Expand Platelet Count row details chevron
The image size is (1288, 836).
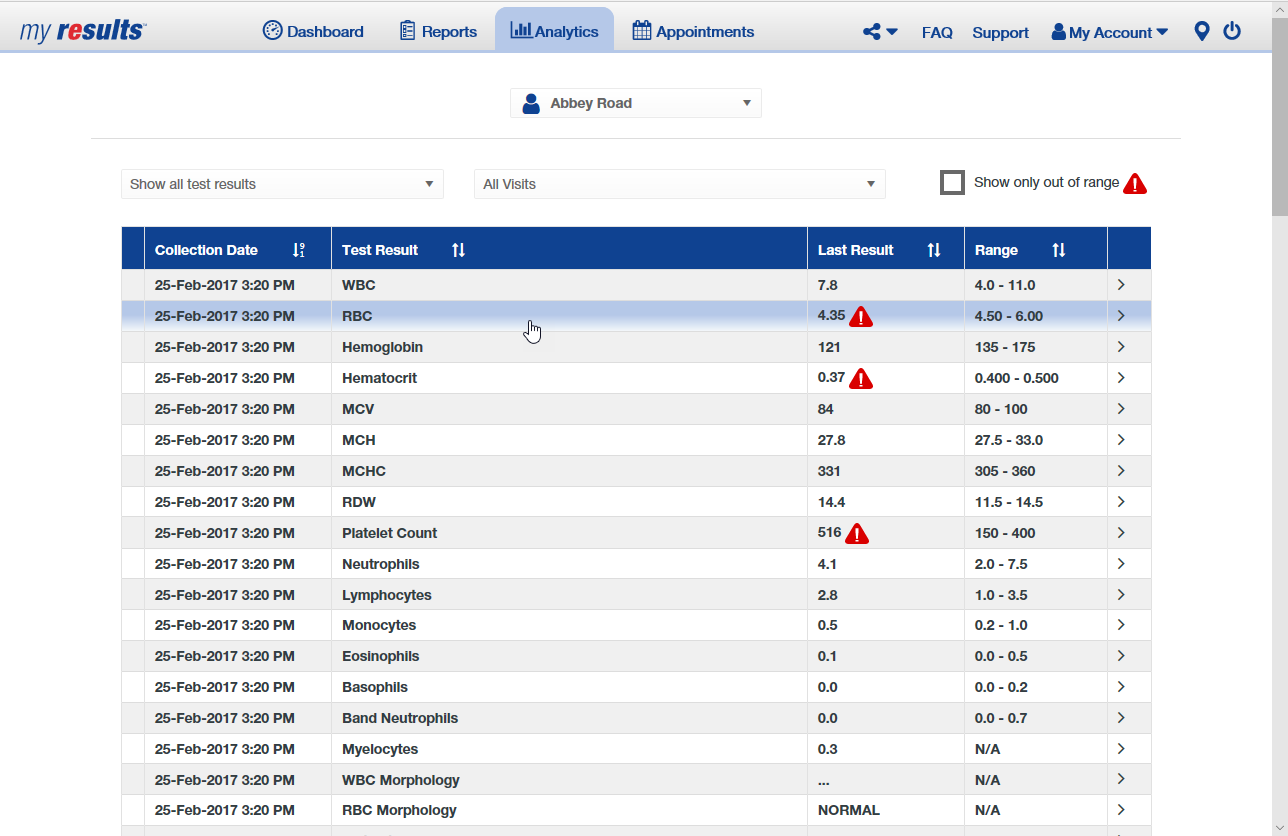click(1121, 533)
